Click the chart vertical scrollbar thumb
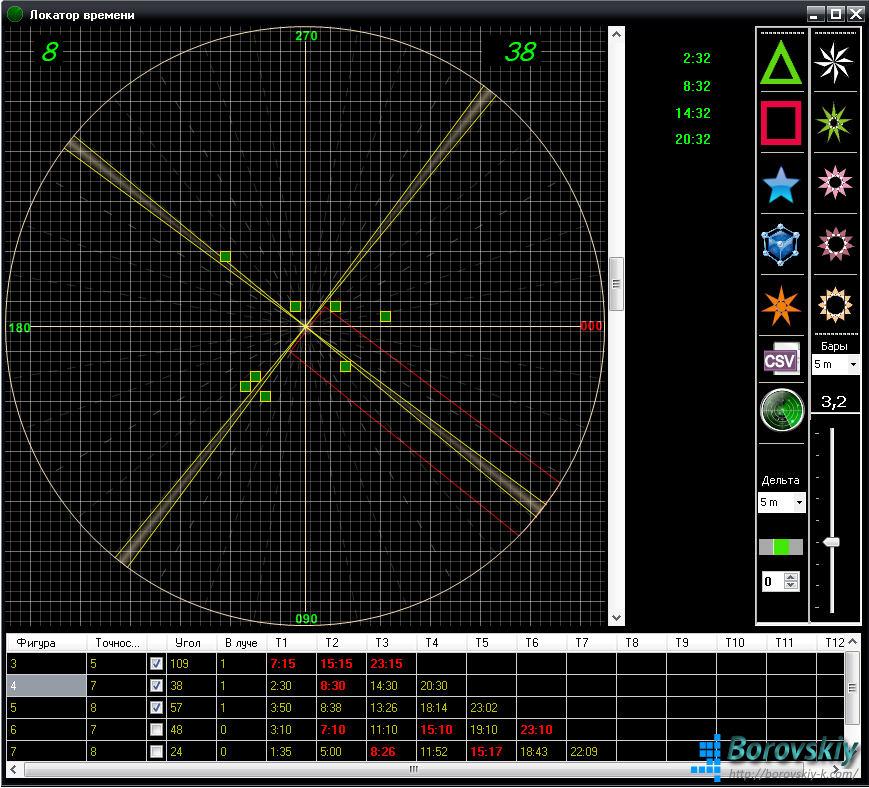The width and height of the screenshot is (869, 788). click(x=616, y=284)
